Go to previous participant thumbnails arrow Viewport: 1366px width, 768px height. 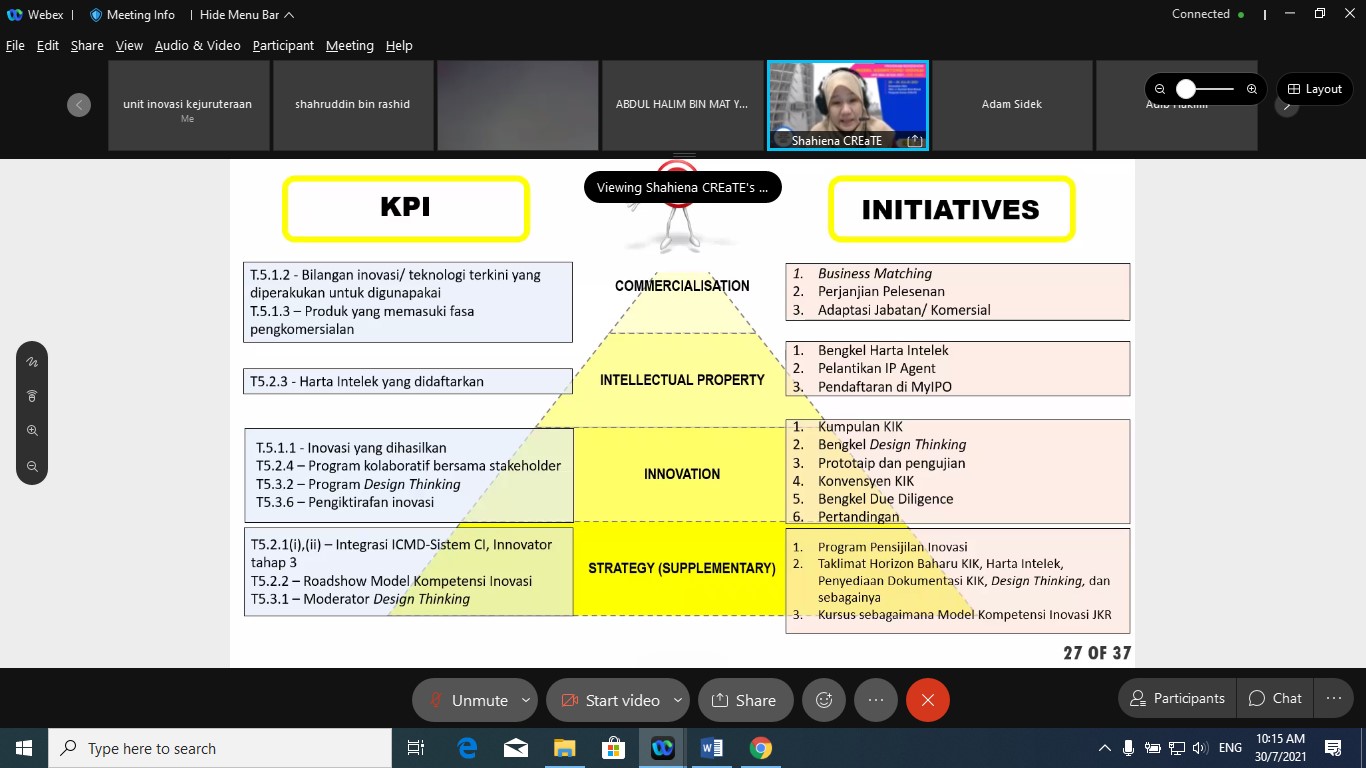pos(79,105)
